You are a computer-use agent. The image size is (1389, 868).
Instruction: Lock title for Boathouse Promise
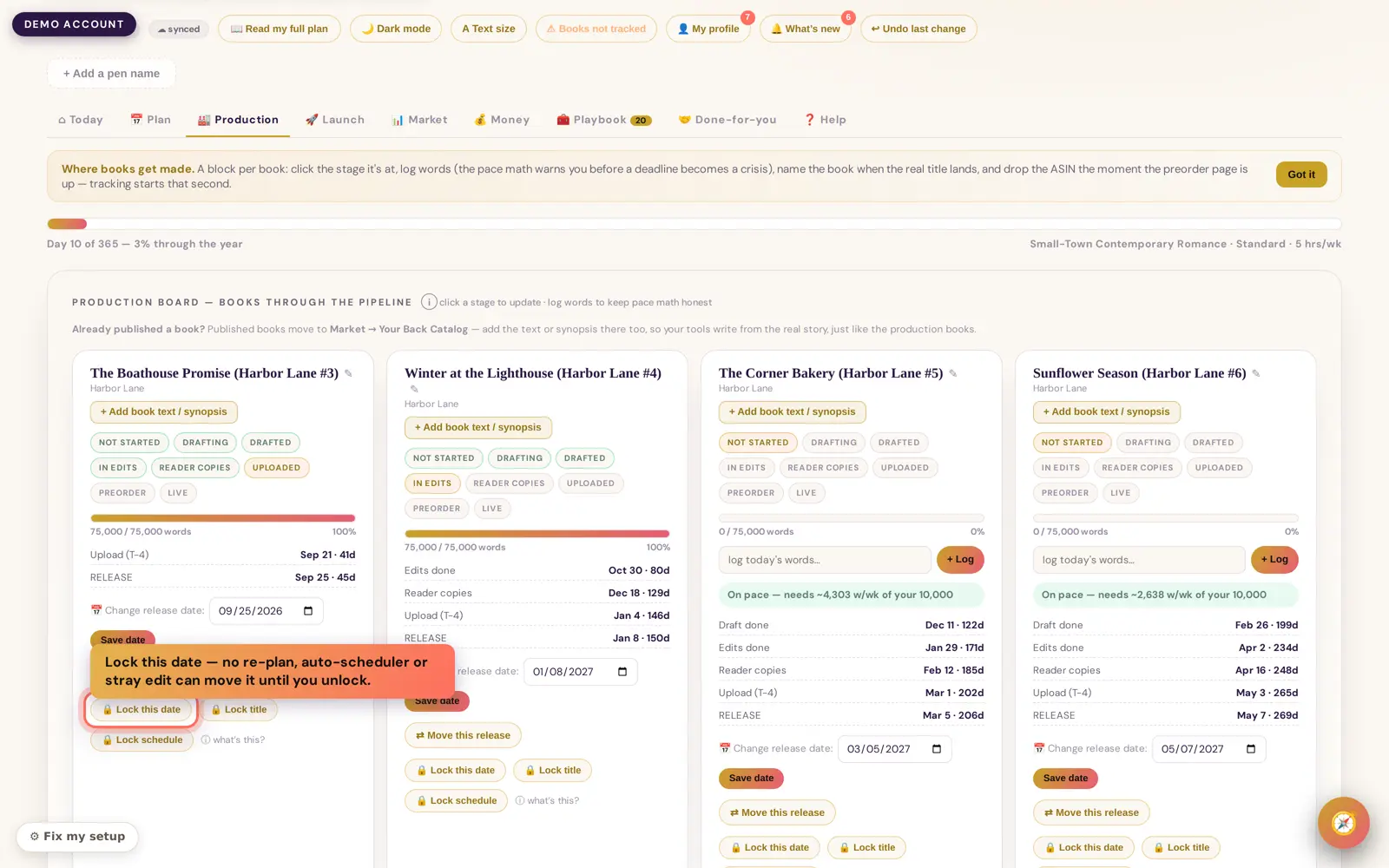tap(239, 710)
